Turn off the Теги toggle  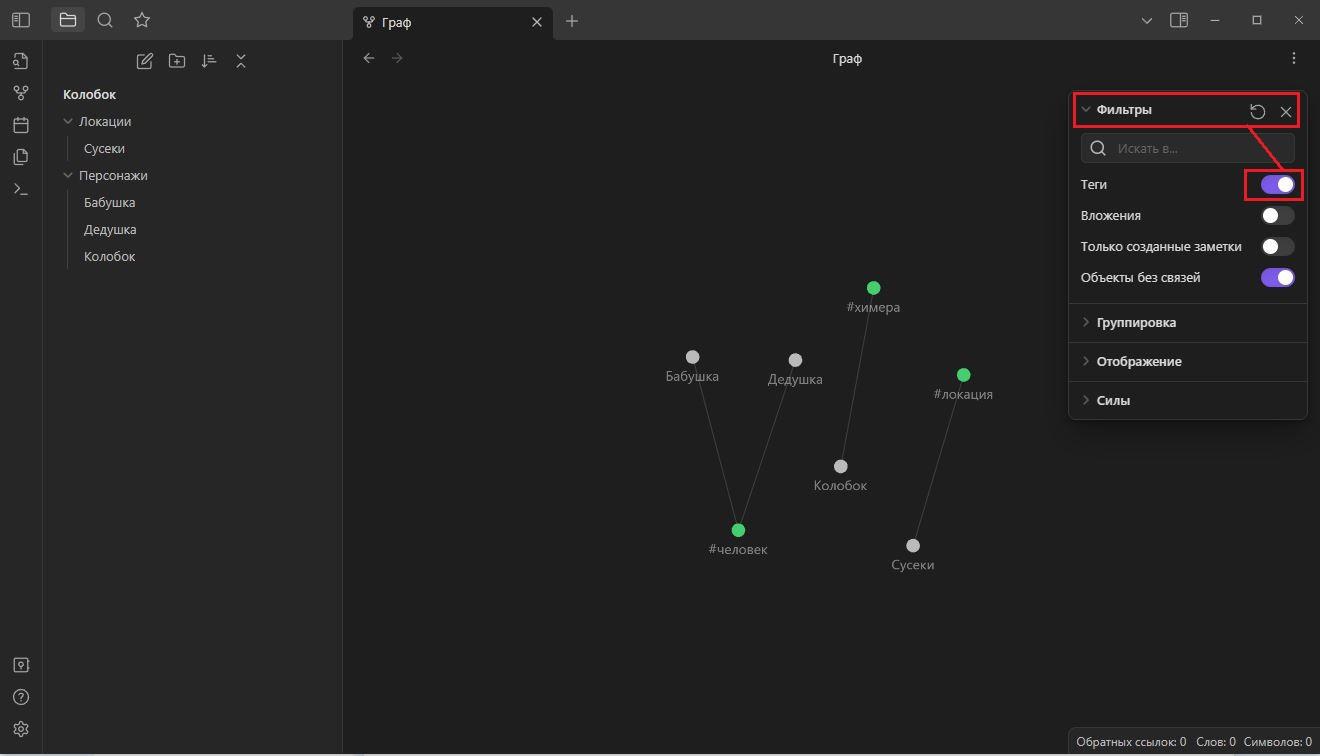[x=1278, y=185]
